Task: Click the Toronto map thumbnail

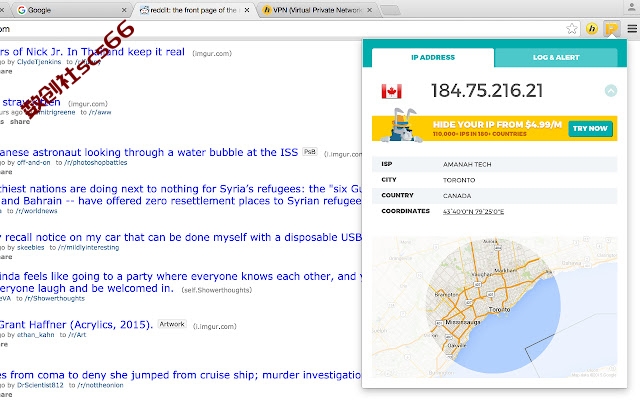Action: click(x=494, y=307)
